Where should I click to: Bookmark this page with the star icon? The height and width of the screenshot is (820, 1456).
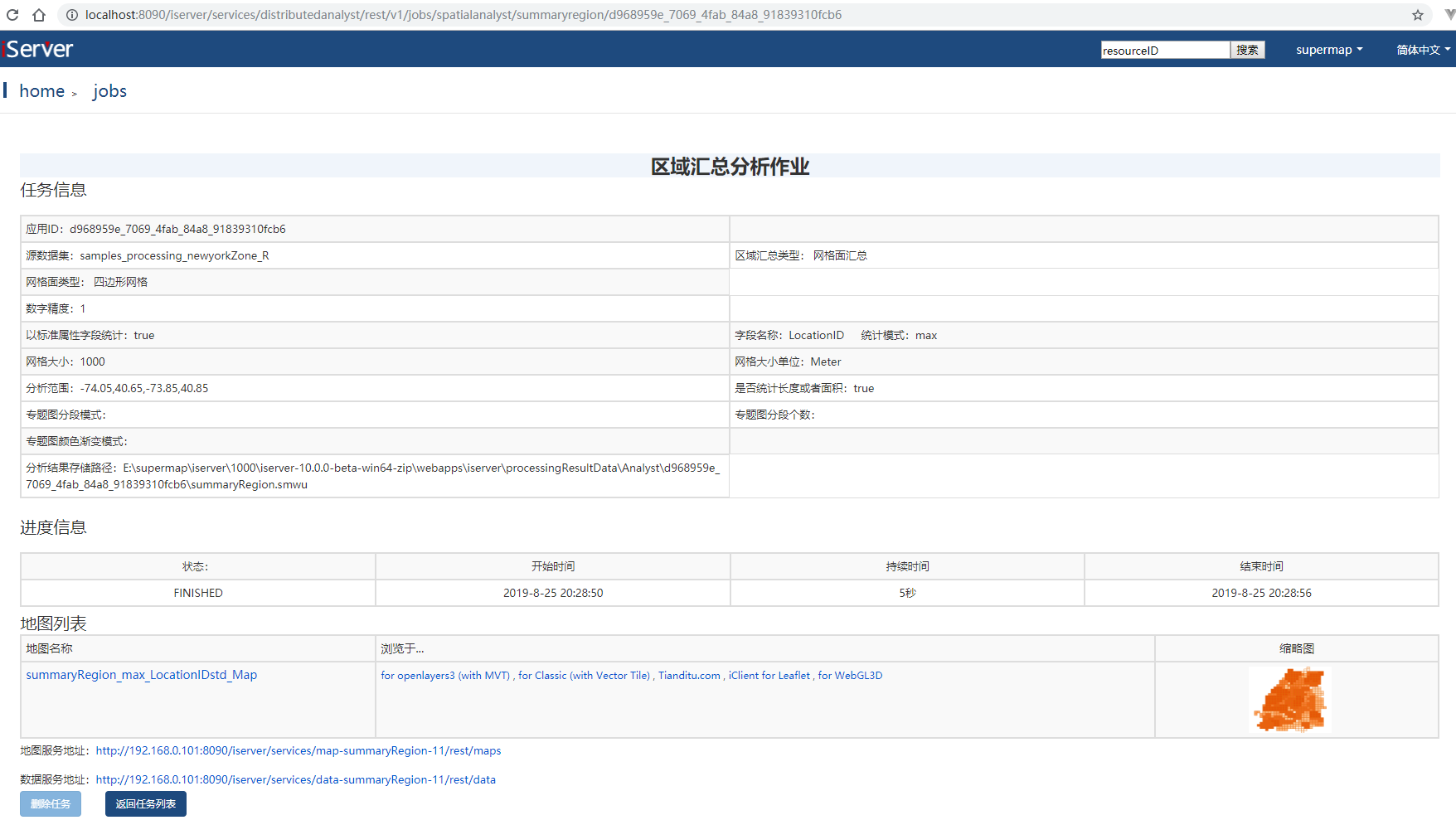pyautogui.click(x=1420, y=14)
